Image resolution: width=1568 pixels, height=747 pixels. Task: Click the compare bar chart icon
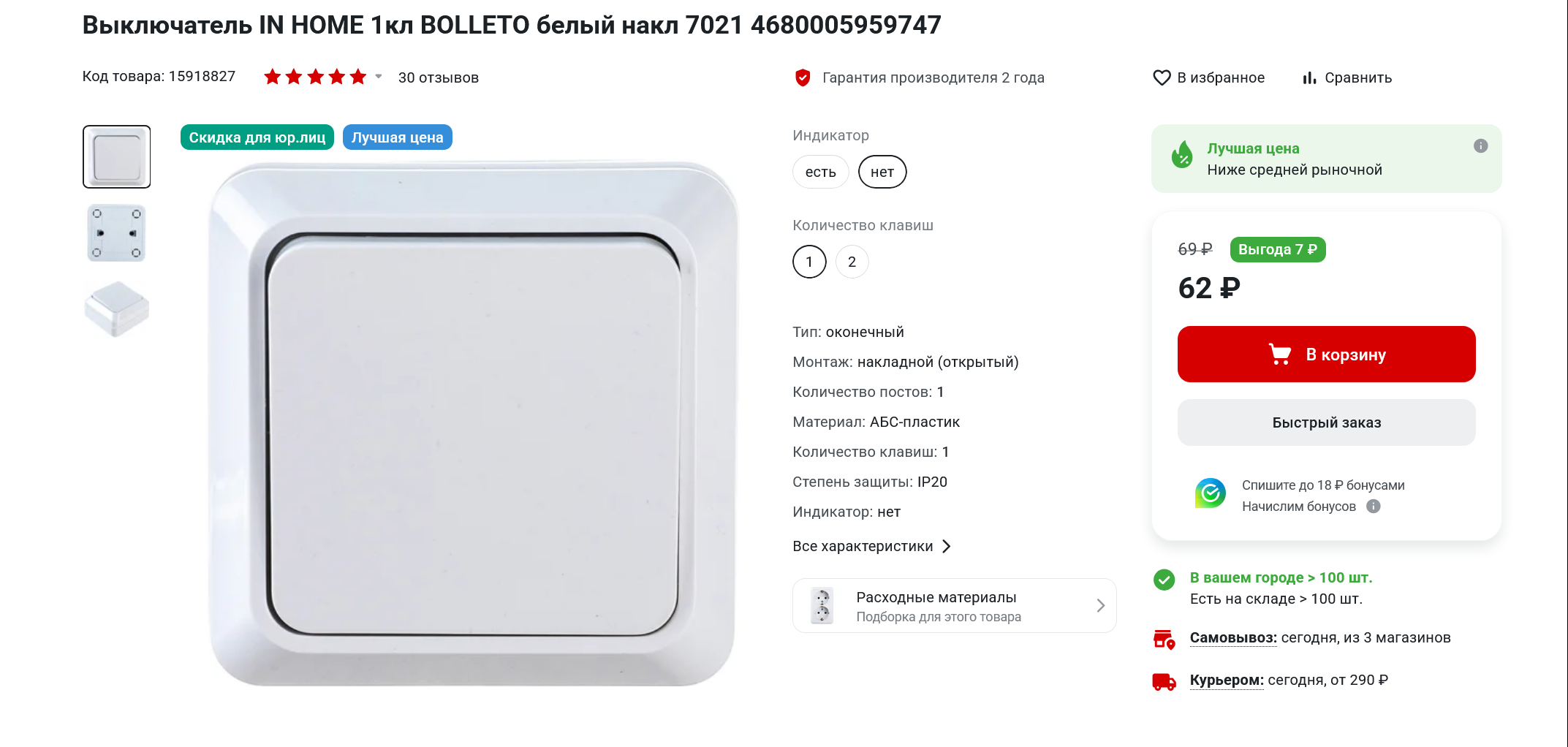pyautogui.click(x=1309, y=77)
